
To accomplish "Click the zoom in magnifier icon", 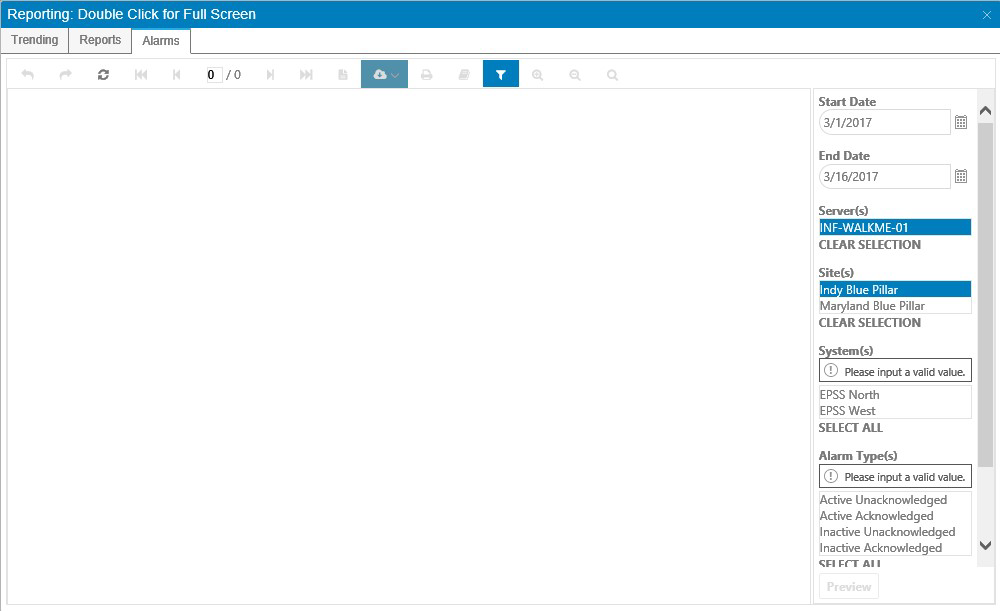I will point(538,75).
